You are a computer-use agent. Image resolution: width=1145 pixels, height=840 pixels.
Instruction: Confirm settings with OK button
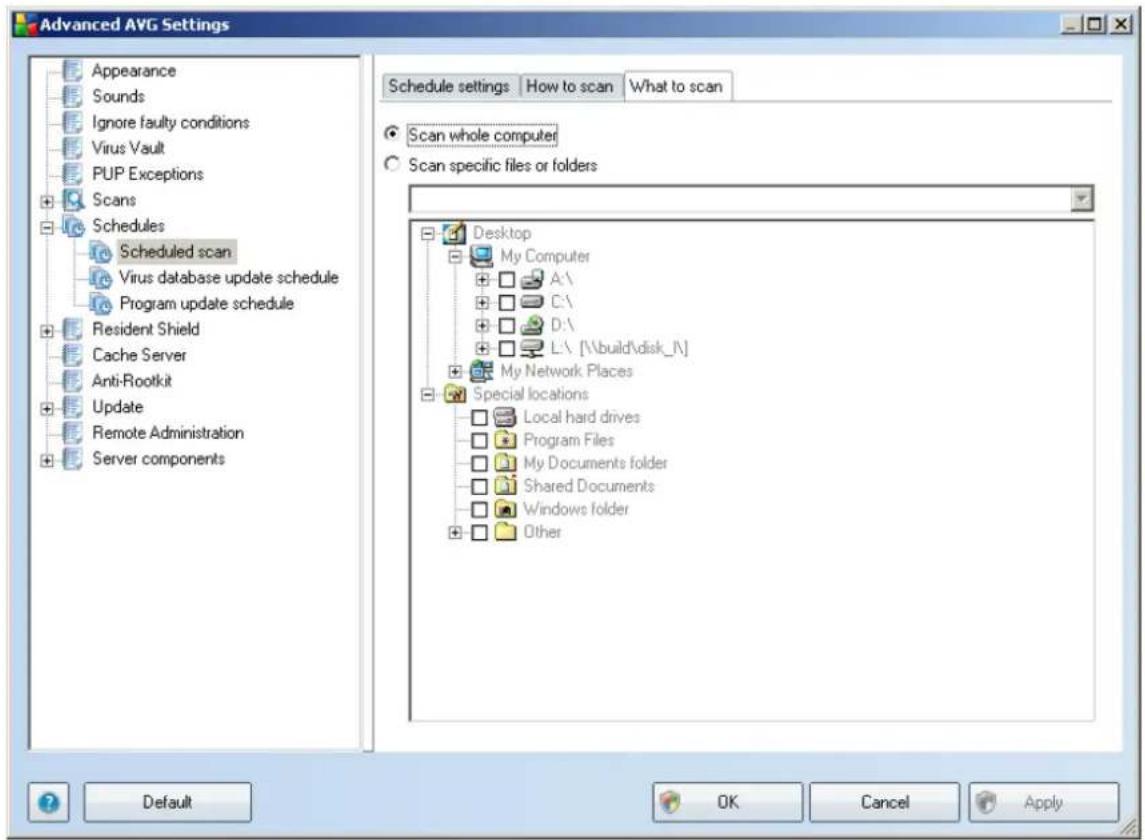[x=727, y=803]
